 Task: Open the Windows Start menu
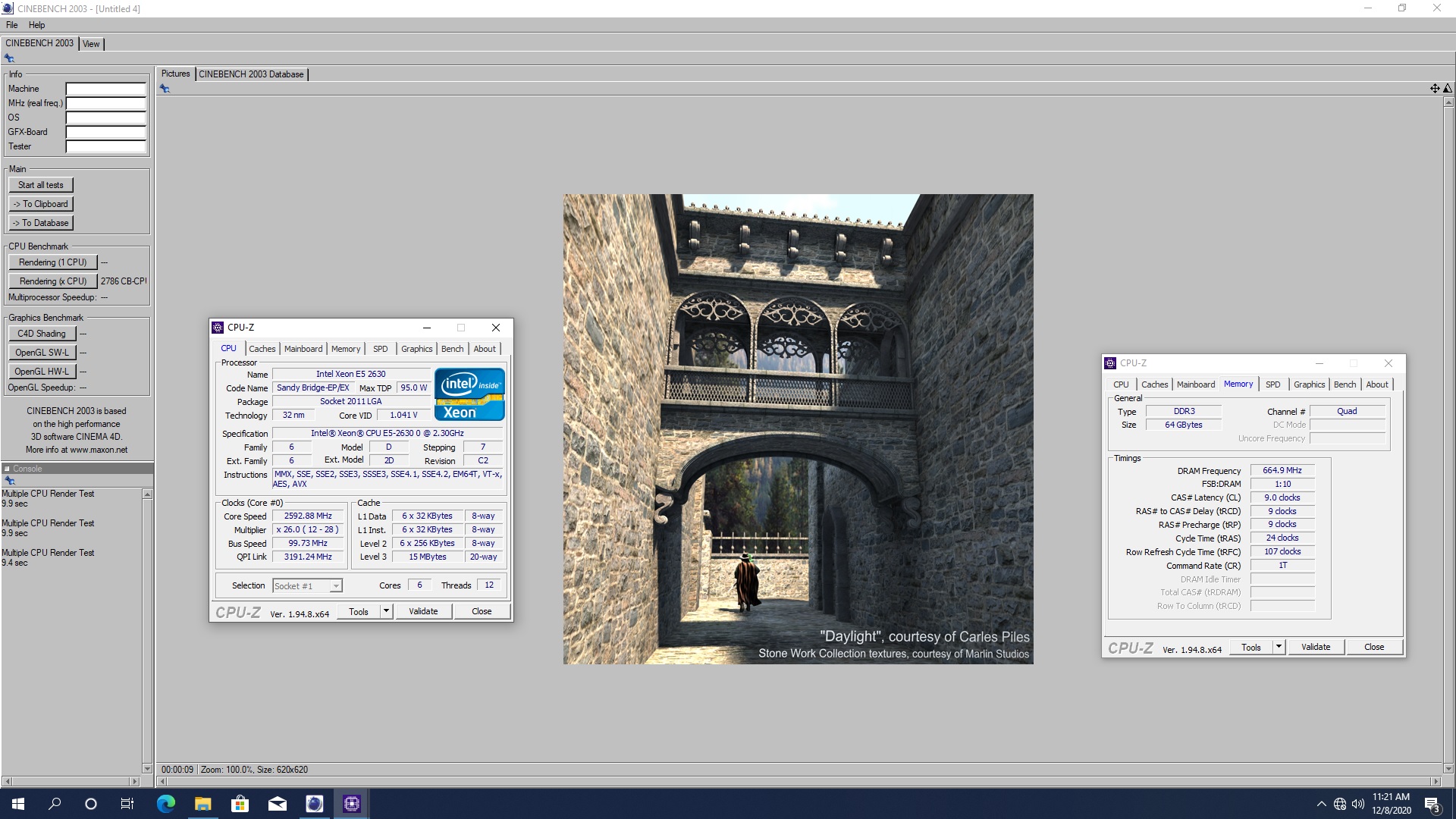(18, 804)
